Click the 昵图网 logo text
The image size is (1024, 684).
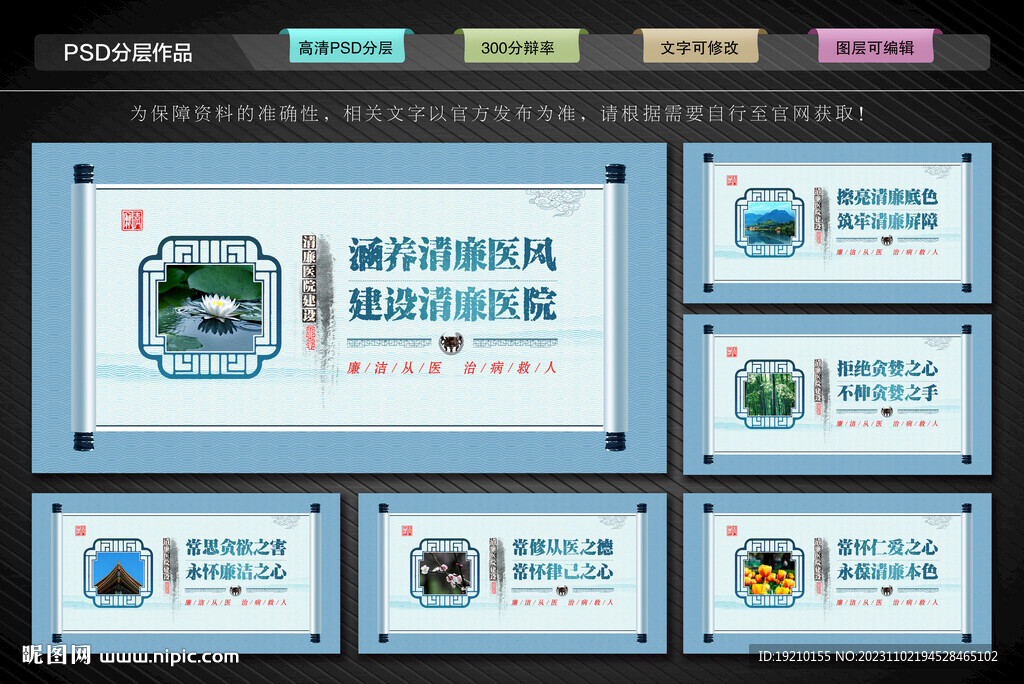[x=57, y=655]
